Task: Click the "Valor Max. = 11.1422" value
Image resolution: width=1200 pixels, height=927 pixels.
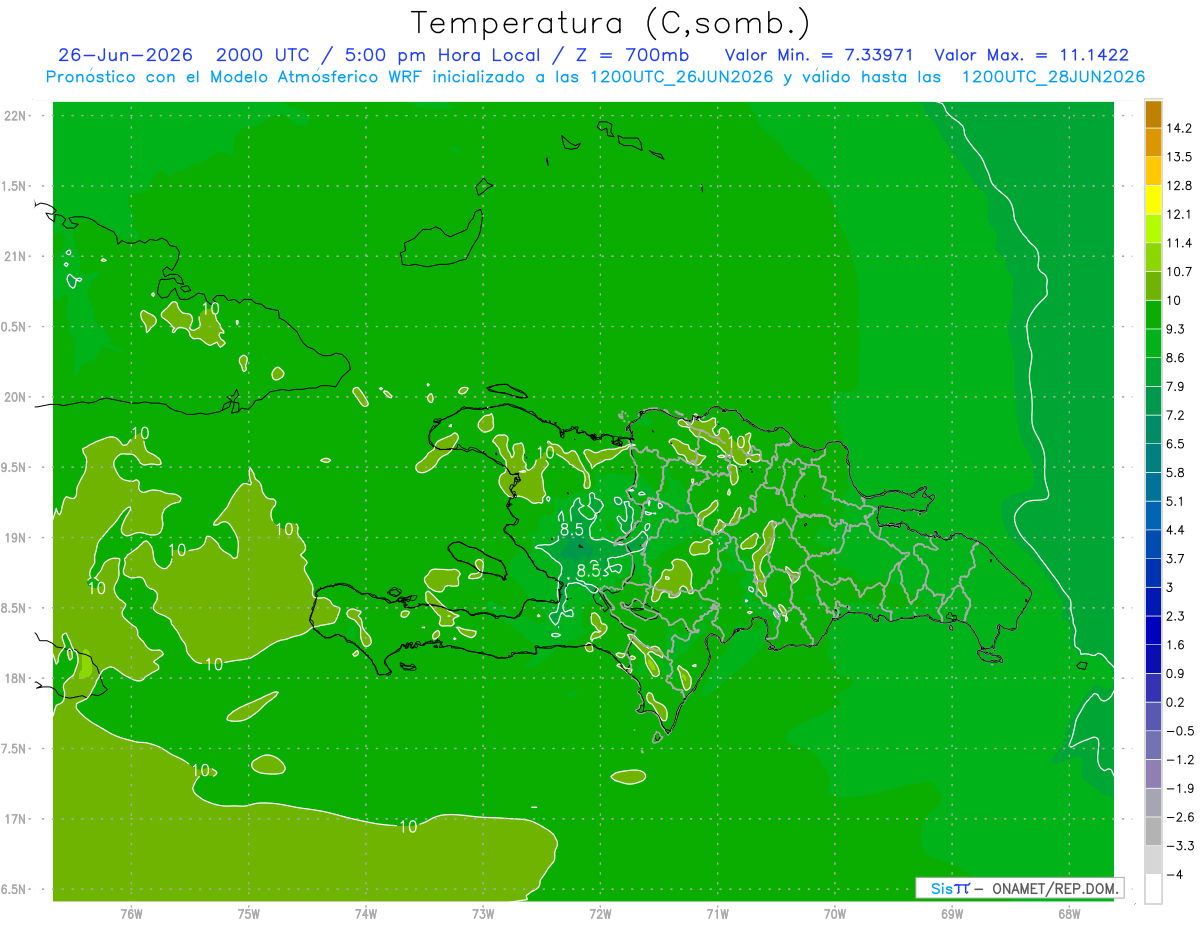Action: 1031,54
